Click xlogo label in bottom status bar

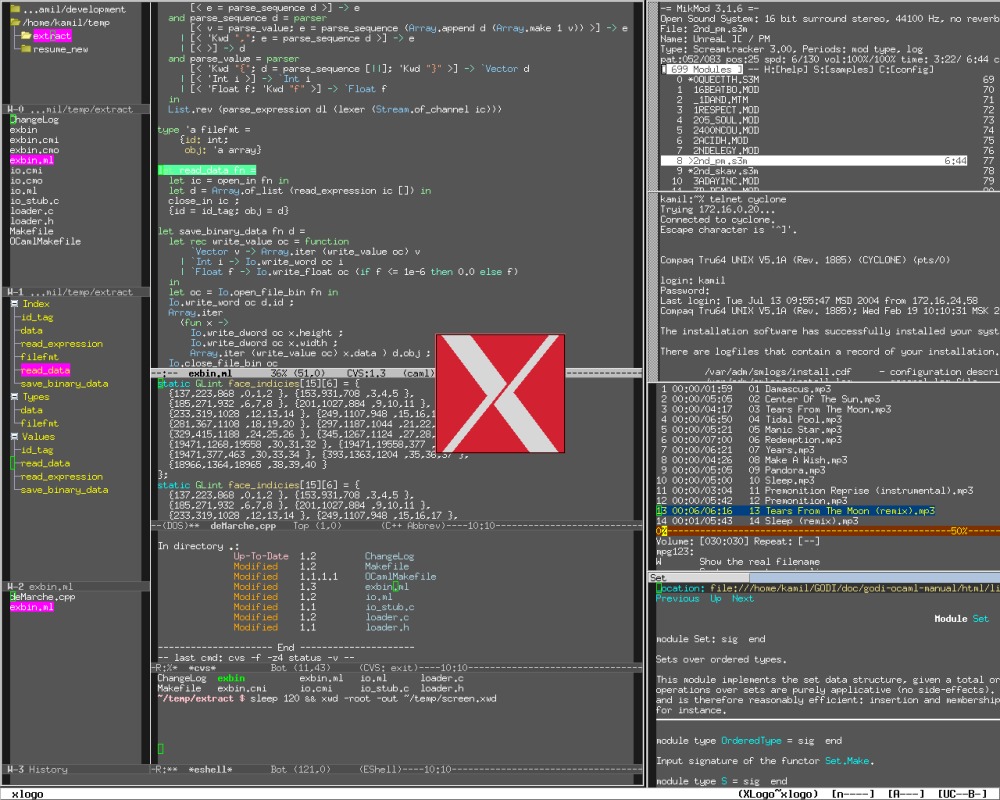[27, 794]
